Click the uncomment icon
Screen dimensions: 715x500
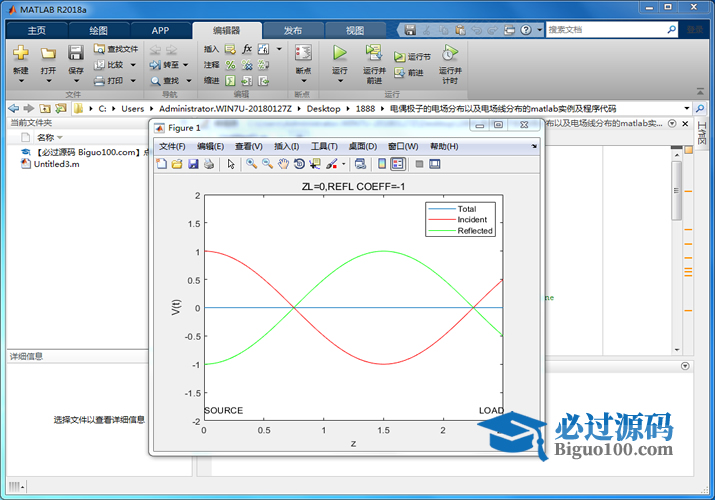[x=247, y=65]
